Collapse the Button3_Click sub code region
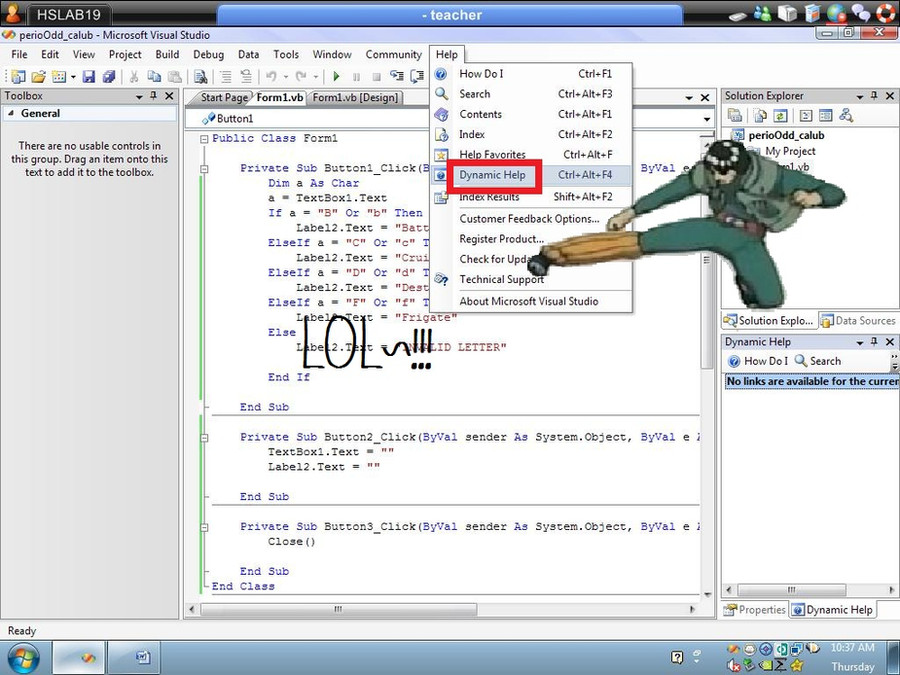The width and height of the screenshot is (900, 675). (204, 527)
